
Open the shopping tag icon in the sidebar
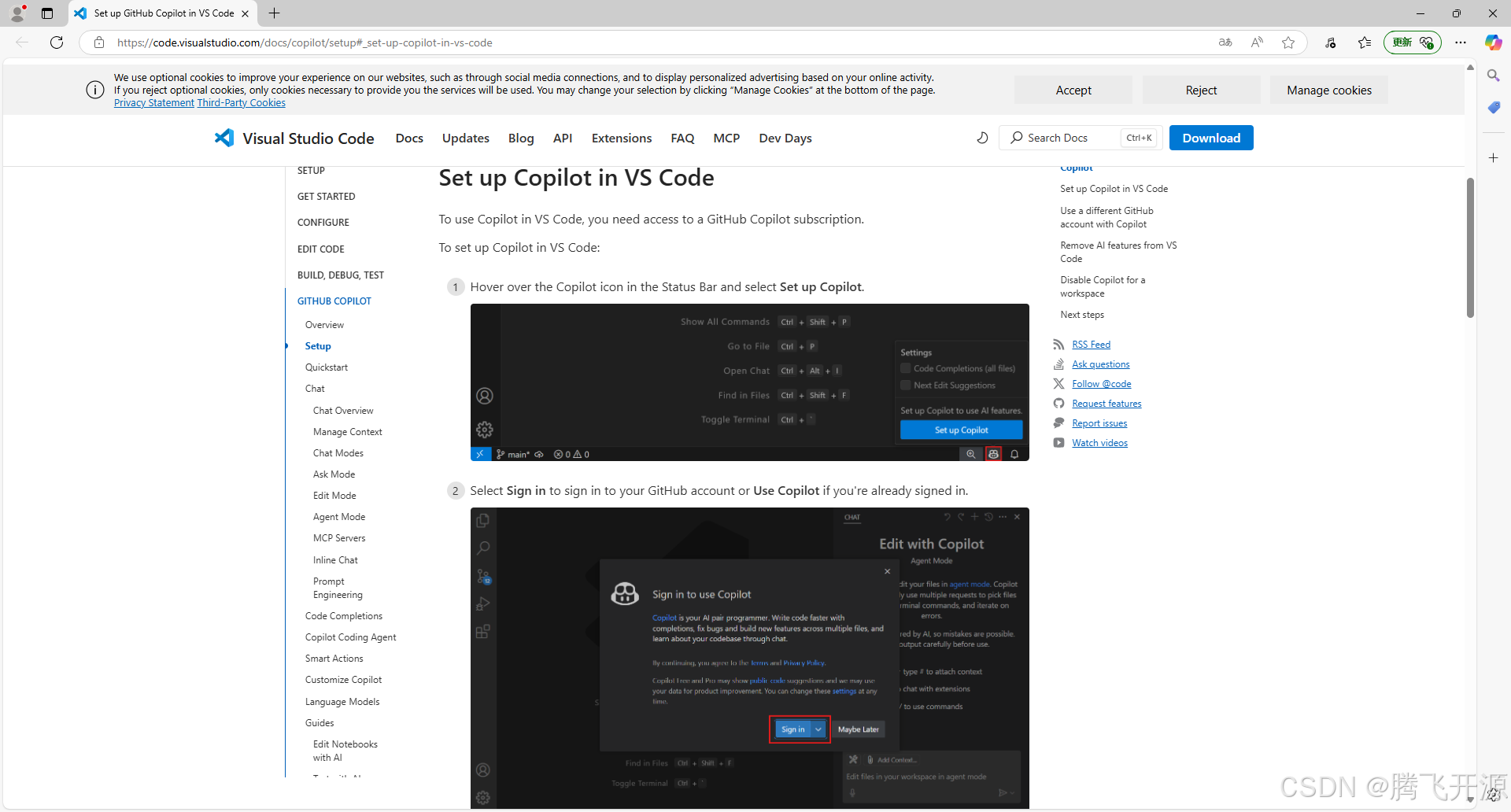tap(1493, 108)
